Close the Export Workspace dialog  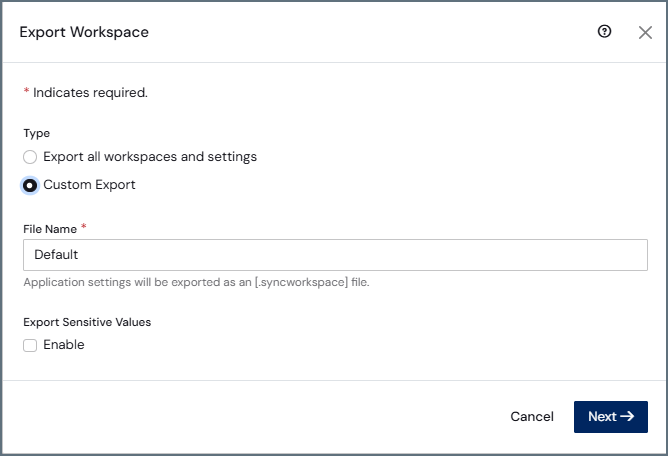tap(645, 32)
